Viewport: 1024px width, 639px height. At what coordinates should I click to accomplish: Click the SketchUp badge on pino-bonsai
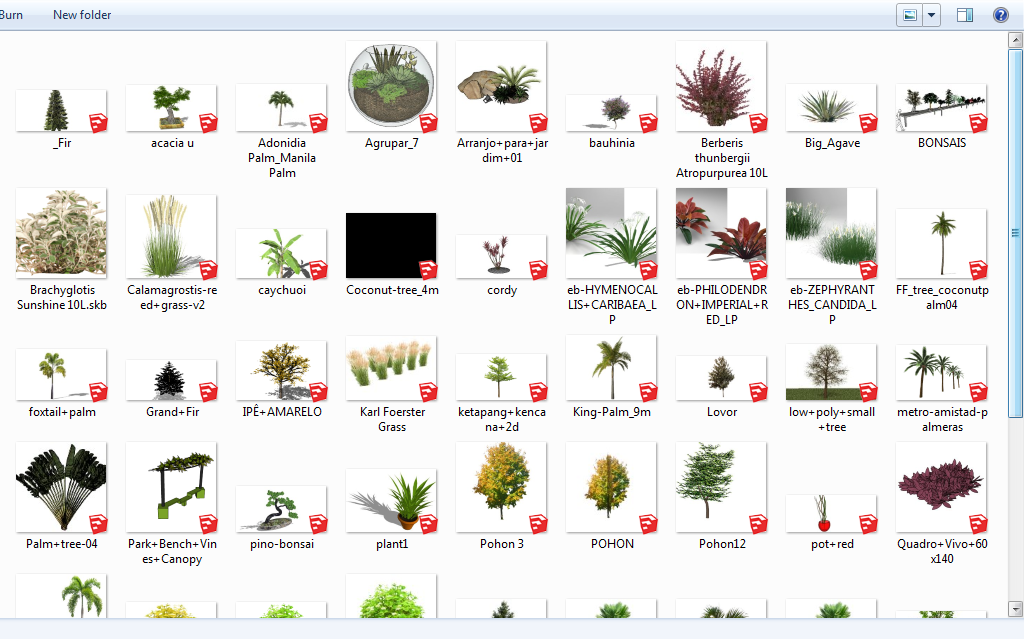tap(320, 520)
